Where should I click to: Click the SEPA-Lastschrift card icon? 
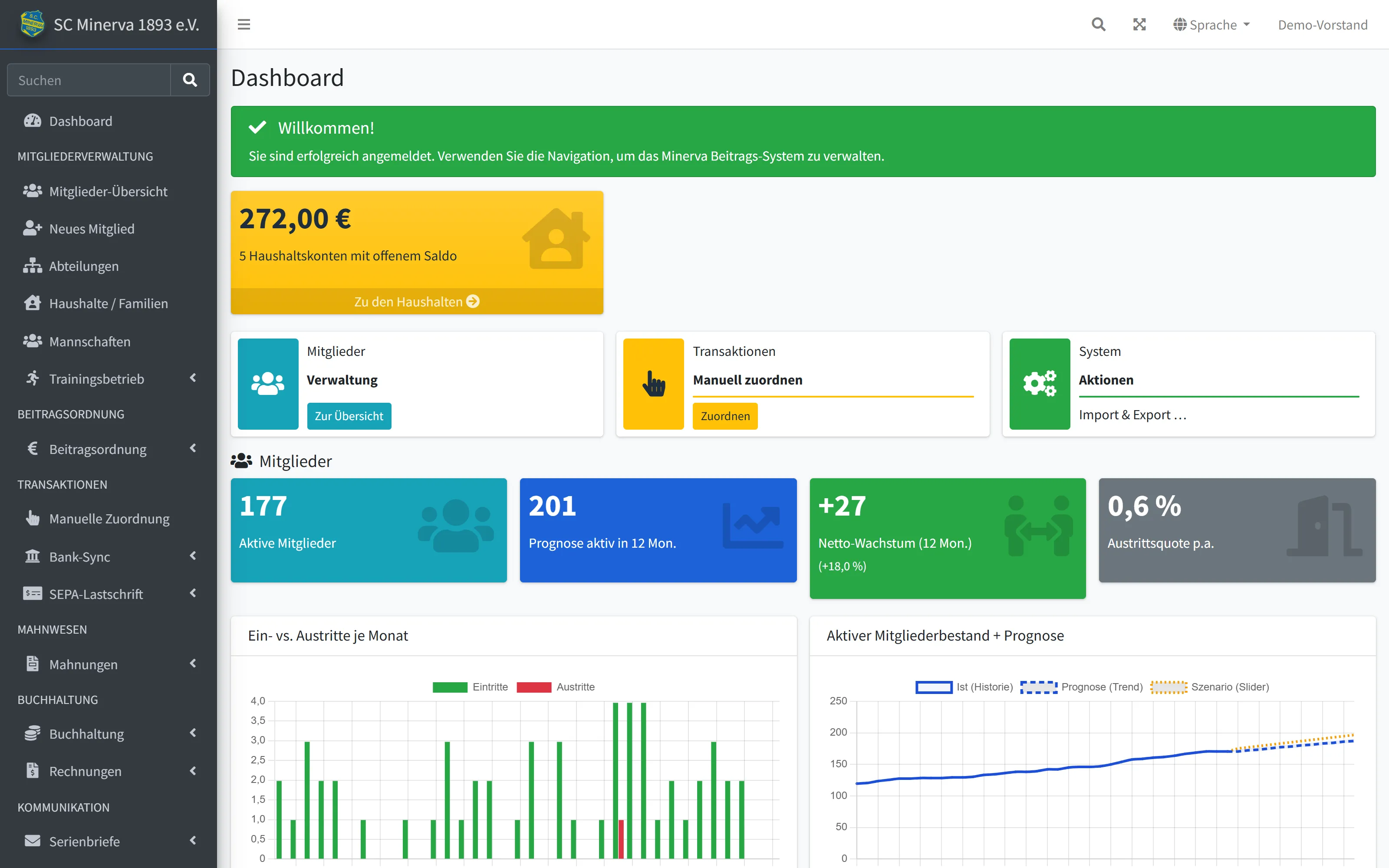33,593
